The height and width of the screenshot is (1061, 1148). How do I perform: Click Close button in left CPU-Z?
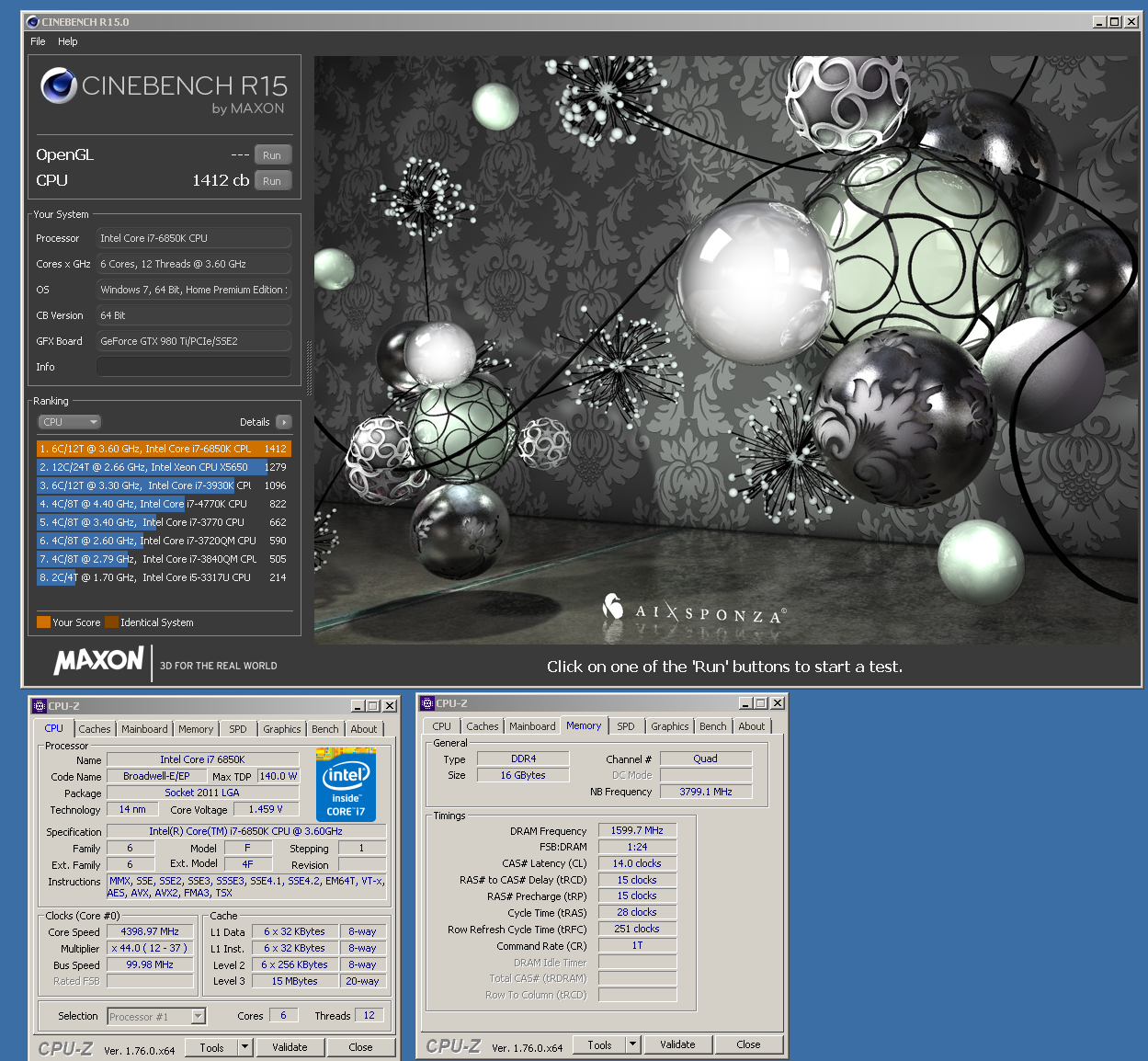[x=361, y=1047]
